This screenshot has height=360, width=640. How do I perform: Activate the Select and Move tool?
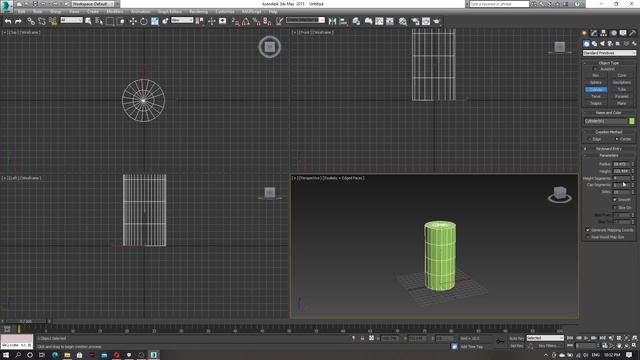133,21
